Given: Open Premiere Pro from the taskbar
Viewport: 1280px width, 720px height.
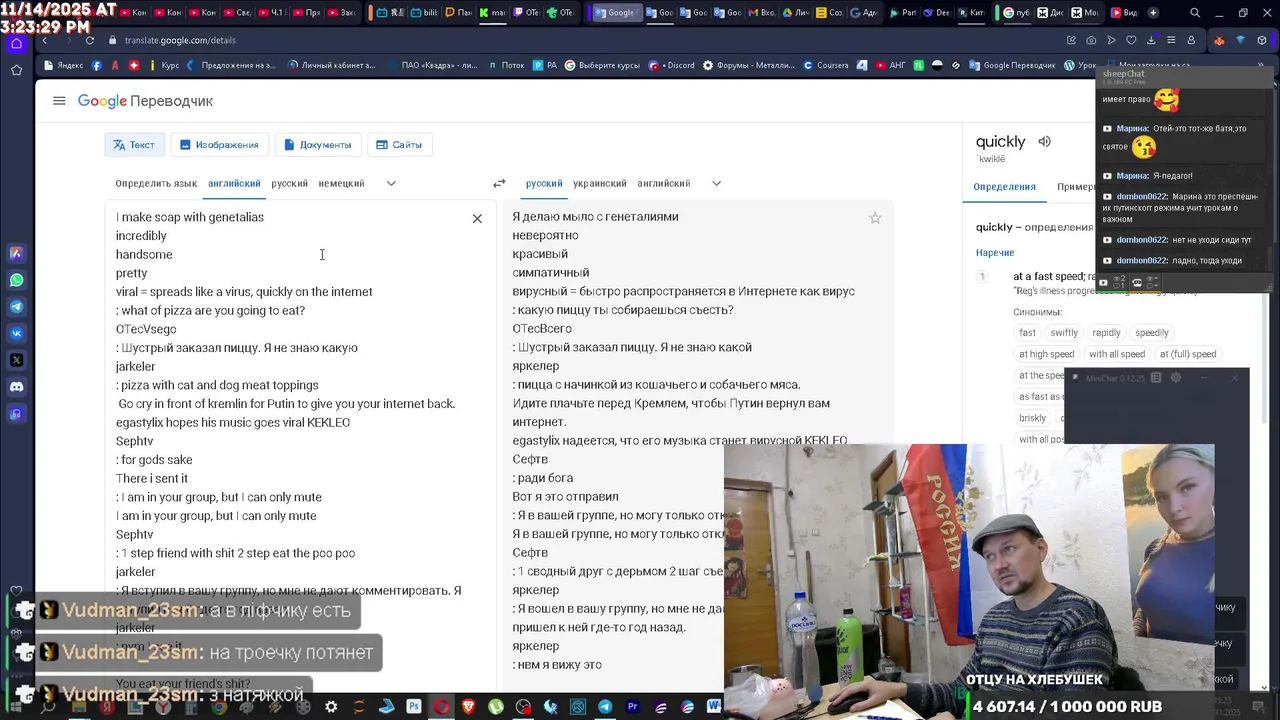Looking at the screenshot, I should (632, 707).
